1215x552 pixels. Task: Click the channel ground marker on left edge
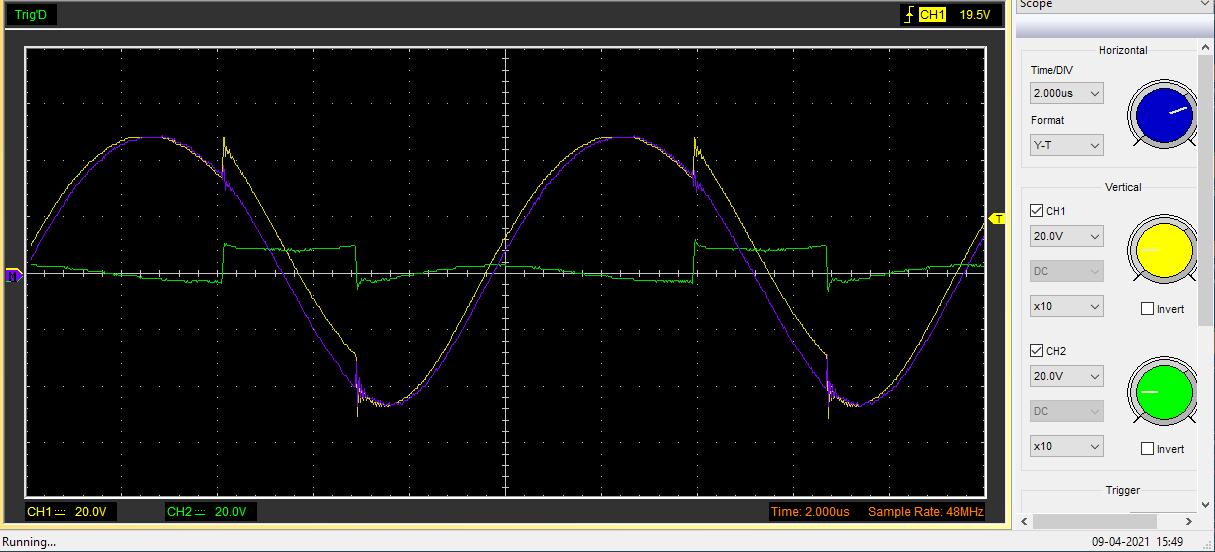14,275
